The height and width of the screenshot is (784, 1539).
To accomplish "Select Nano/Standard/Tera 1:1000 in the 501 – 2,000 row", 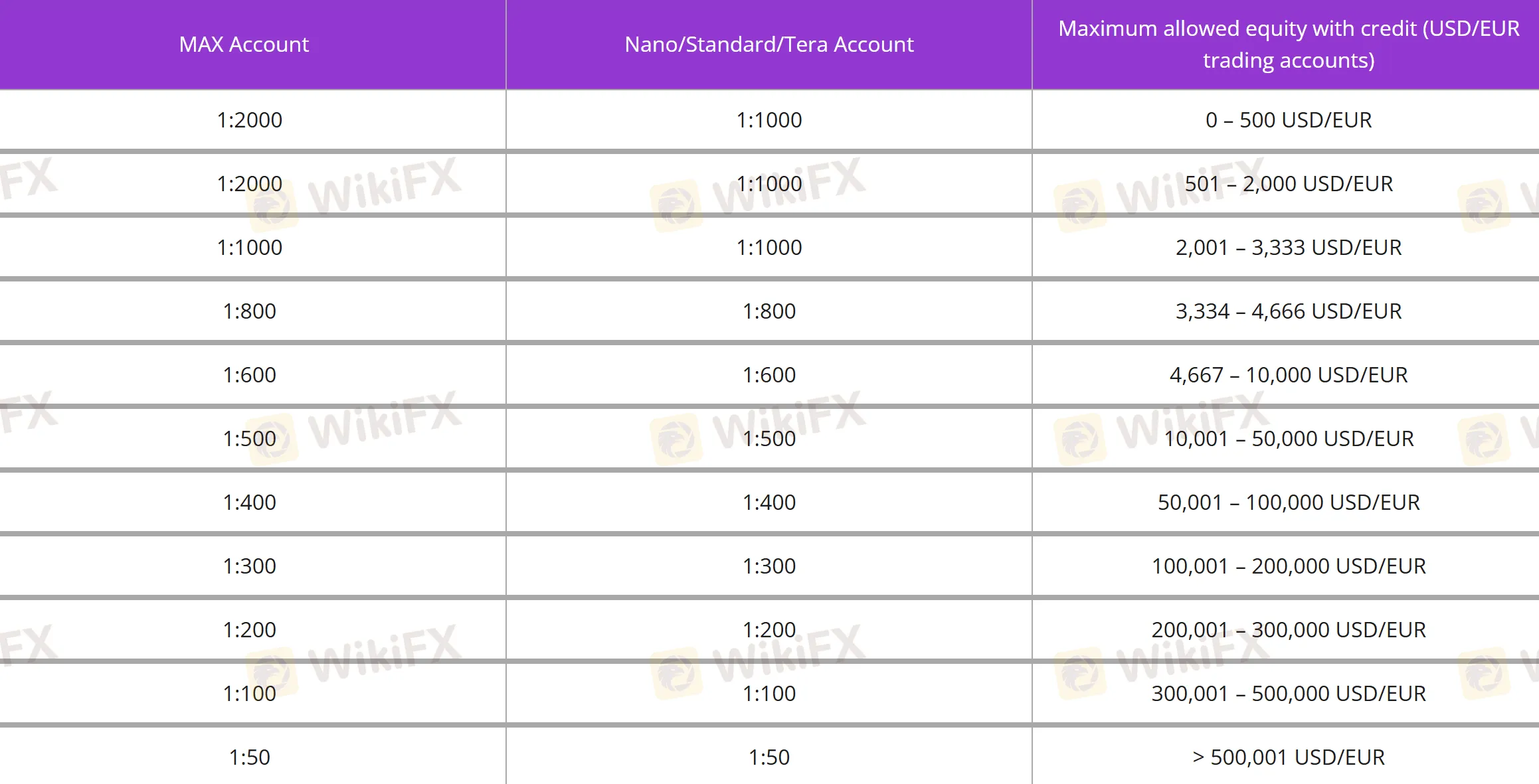I will click(769, 184).
